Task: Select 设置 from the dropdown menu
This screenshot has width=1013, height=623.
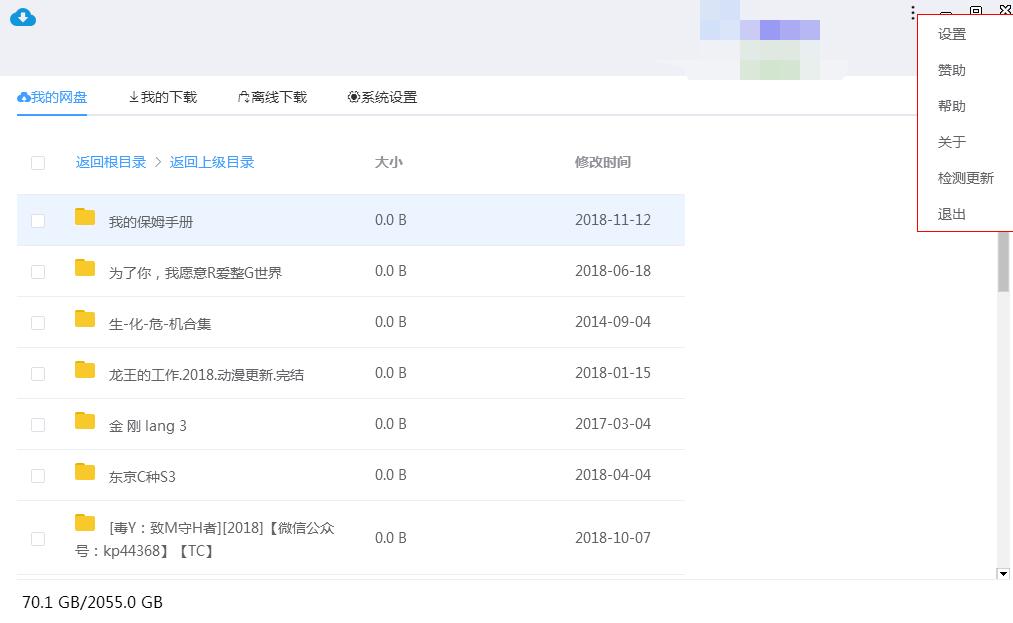Action: click(x=952, y=34)
